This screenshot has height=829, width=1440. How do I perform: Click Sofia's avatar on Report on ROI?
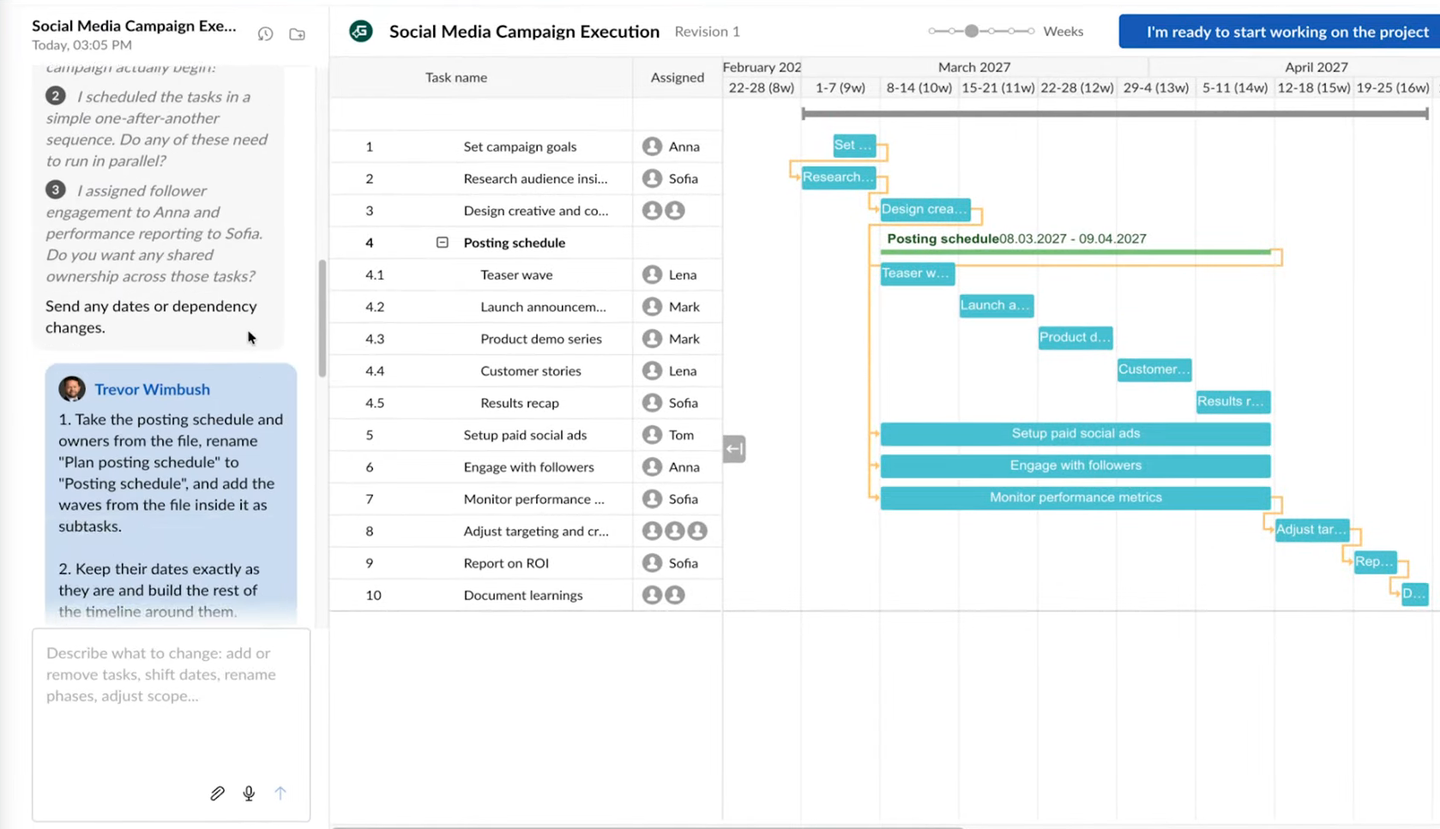(x=652, y=563)
